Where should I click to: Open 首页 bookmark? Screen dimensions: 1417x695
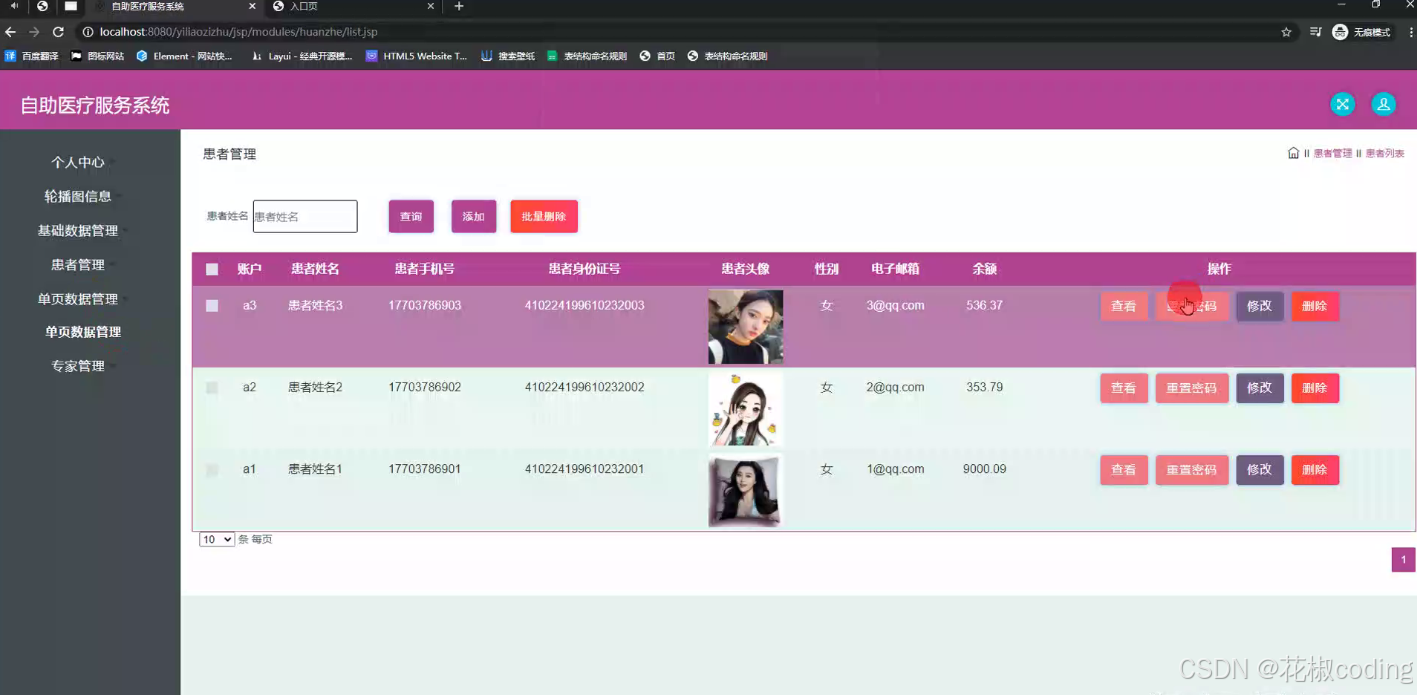[x=658, y=56]
